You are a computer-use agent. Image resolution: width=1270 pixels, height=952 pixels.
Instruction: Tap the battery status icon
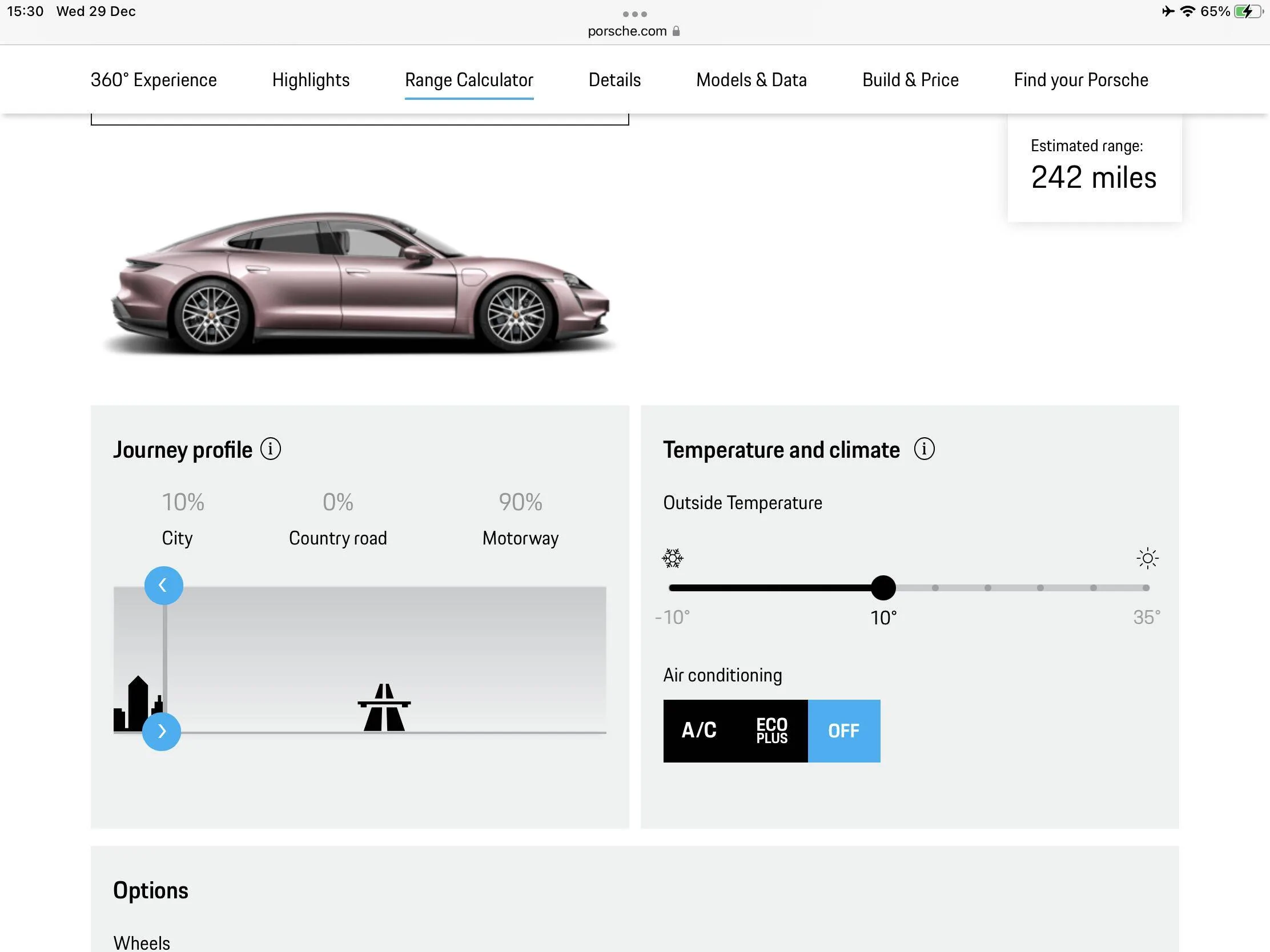(x=1247, y=11)
